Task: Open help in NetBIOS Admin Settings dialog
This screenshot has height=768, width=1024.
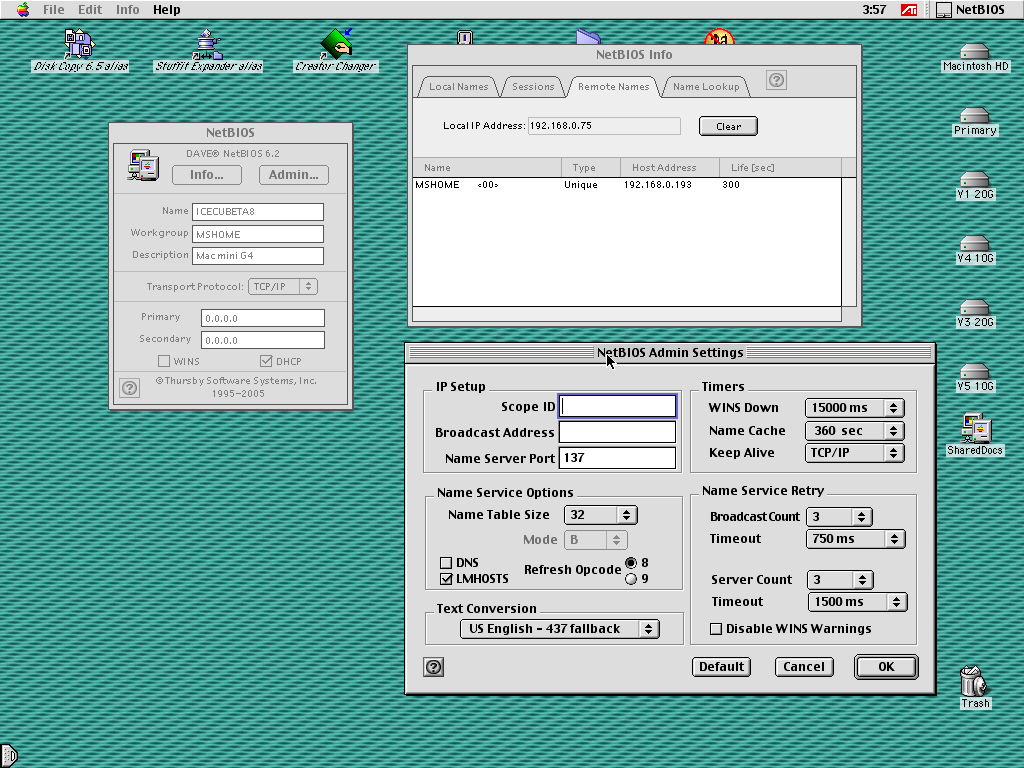Action: [434, 667]
